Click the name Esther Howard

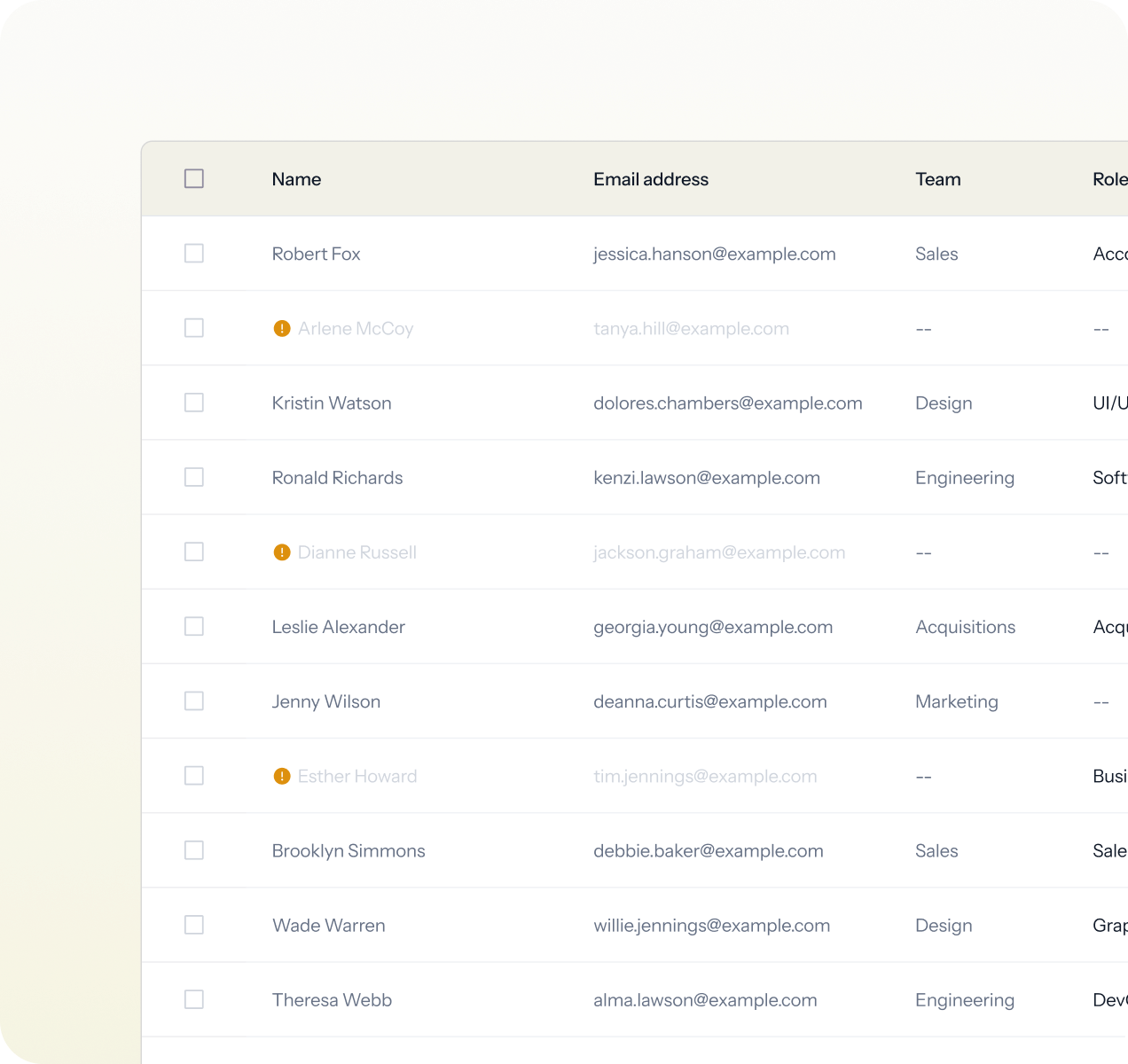point(357,777)
